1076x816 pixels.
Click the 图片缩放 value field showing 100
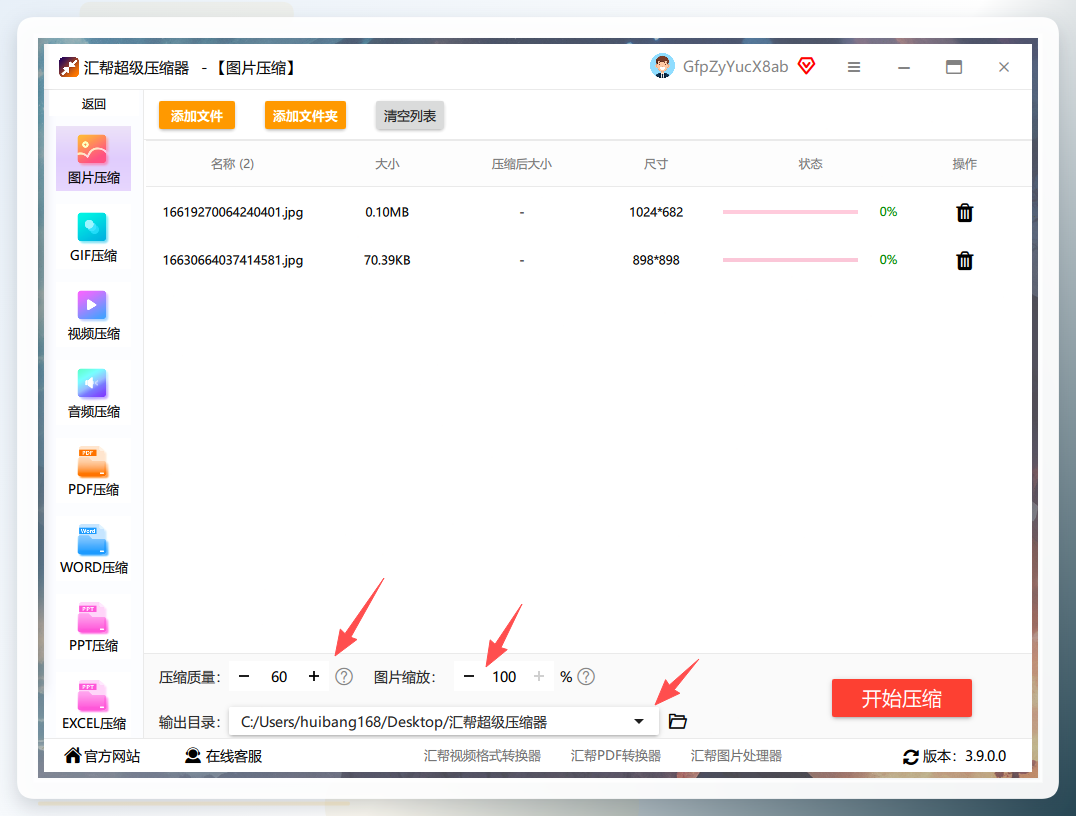point(504,677)
